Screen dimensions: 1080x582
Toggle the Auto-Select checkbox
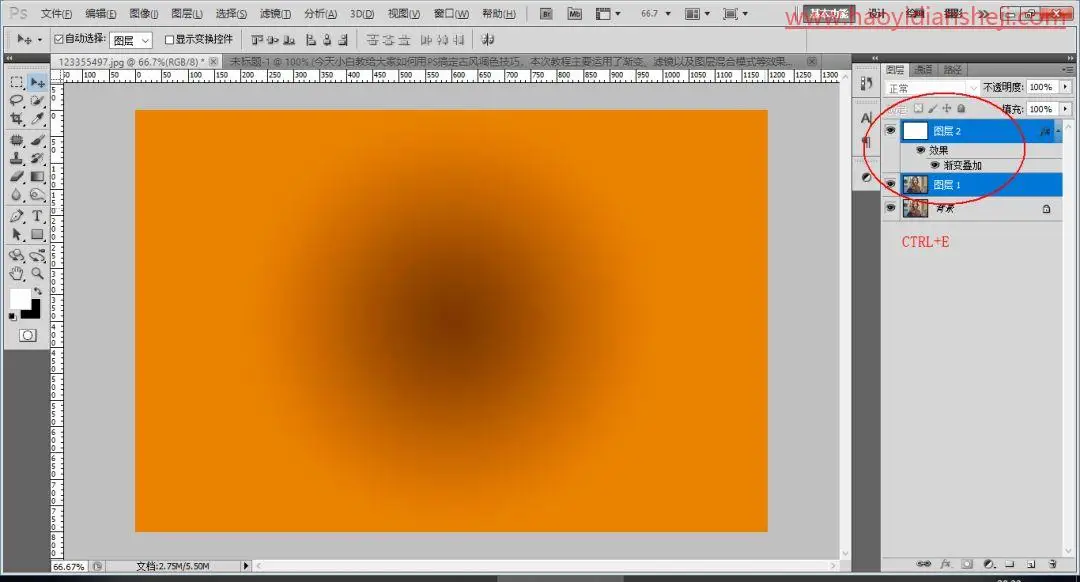coord(59,39)
